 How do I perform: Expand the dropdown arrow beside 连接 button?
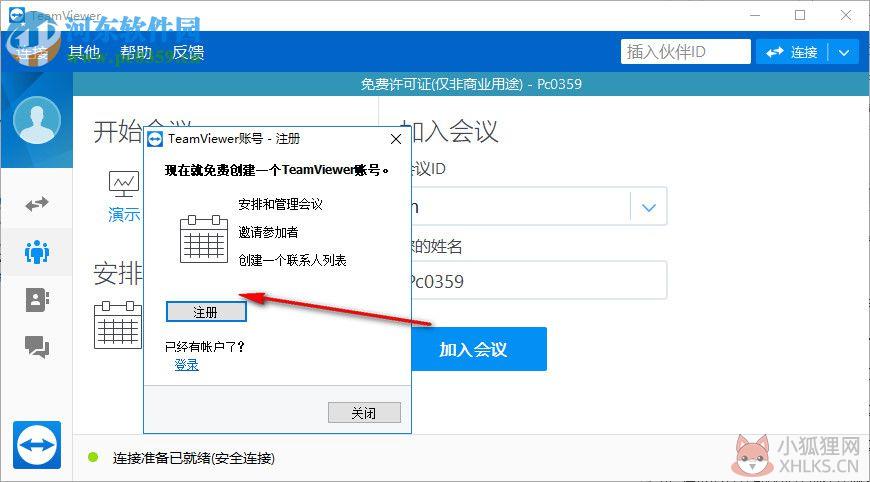click(844, 52)
